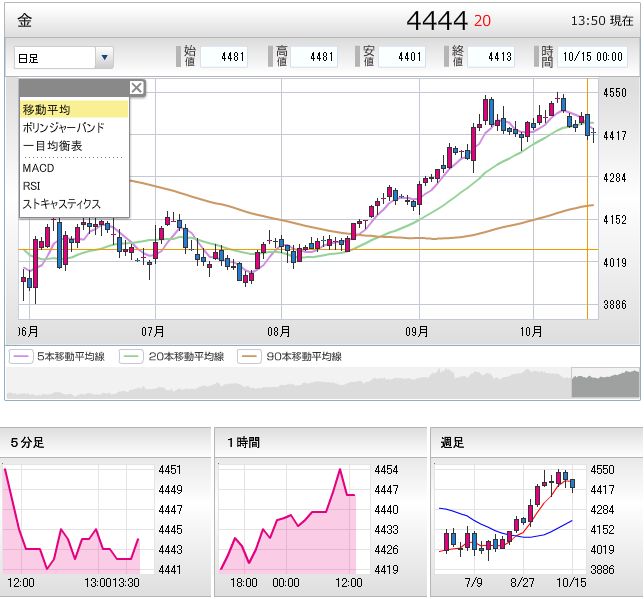Select 一目均衡表 from the indicator menu
This screenshot has width=644, height=599.
52,146
